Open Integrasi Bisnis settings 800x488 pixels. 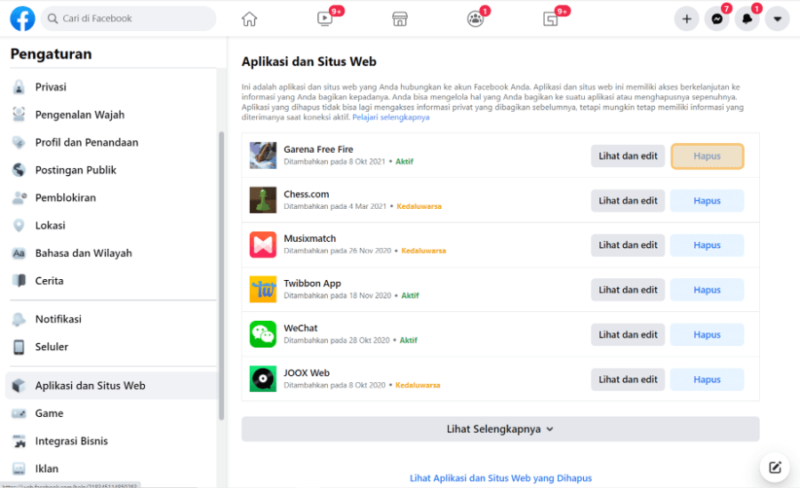pyautogui.click(x=111, y=441)
